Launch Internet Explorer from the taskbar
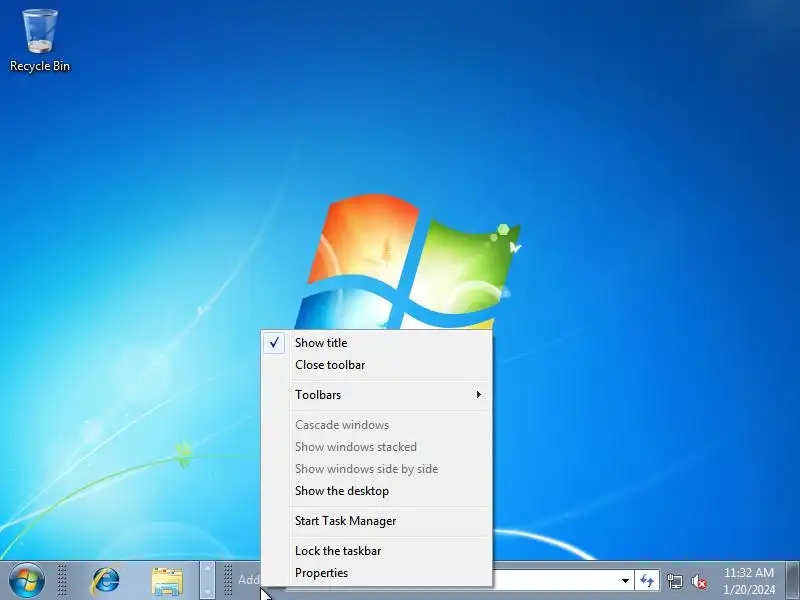Screen dimensions: 800x600 [x=106, y=581]
